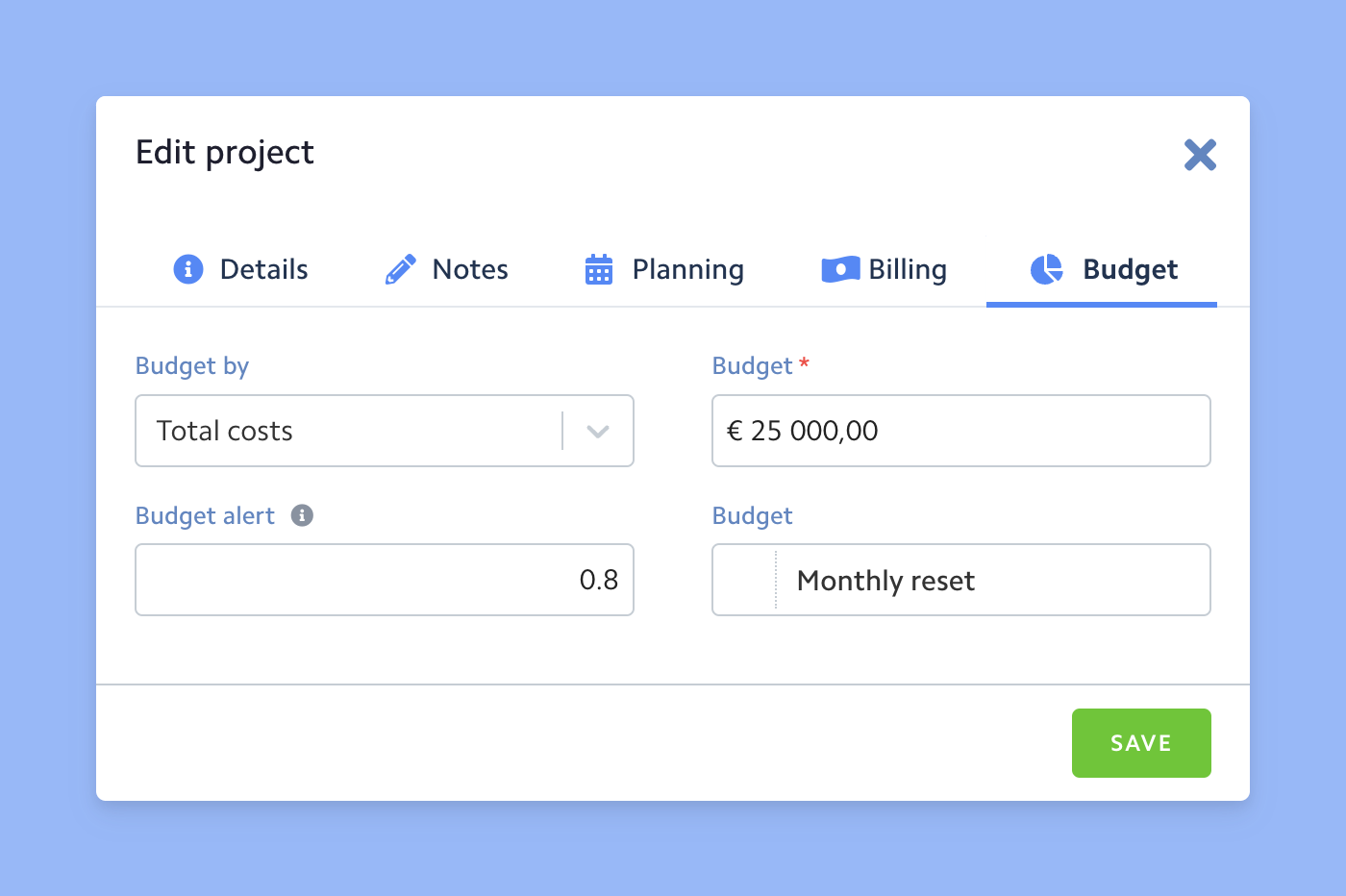Viewport: 1346px width, 896px height.
Task: Focus the € 25 000,00 budget field
Action: 961,431
